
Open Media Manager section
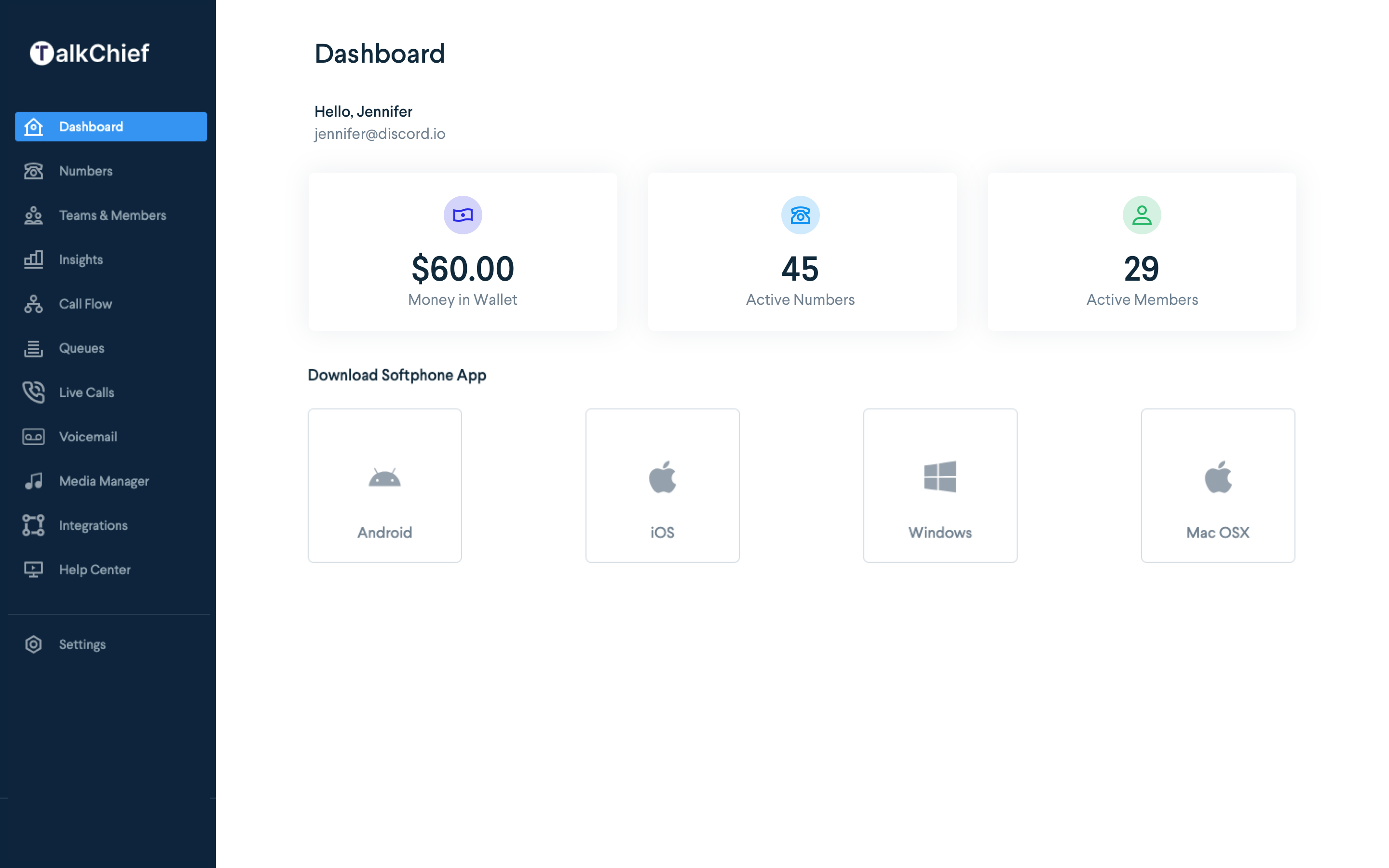click(x=103, y=481)
